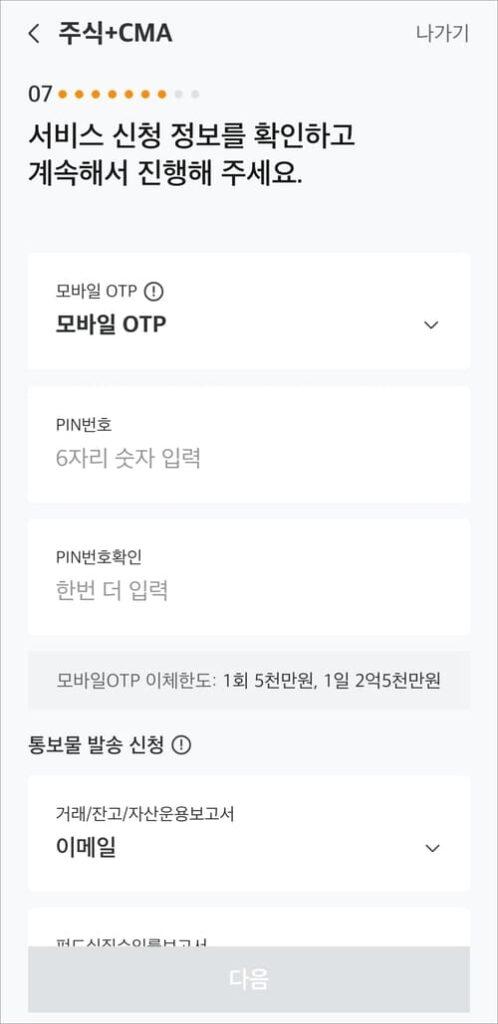Viewport: 498px width, 1024px height.
Task: Tap the 다음 button at the bottom
Action: click(249, 979)
